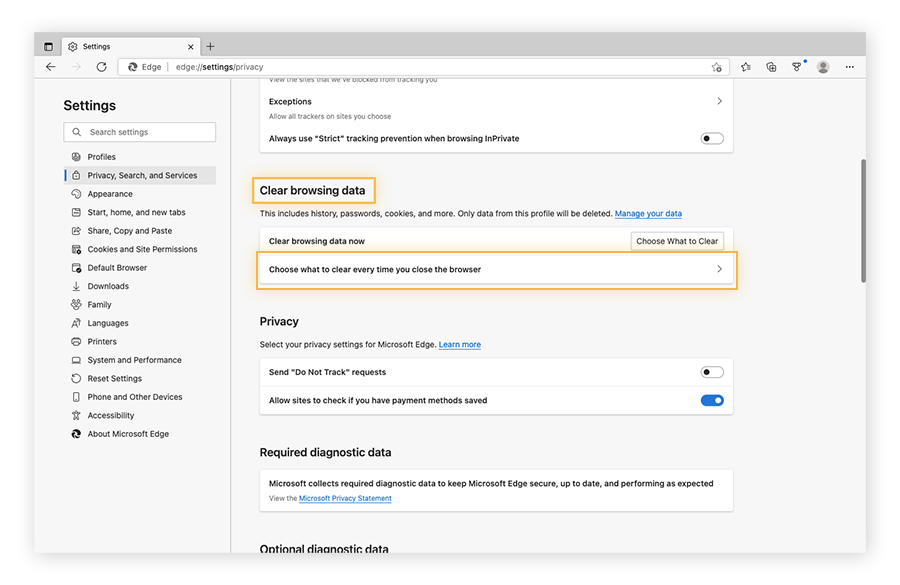The image size is (900, 585).
Task: Reload the page with the Refresh icon
Action: tap(101, 67)
